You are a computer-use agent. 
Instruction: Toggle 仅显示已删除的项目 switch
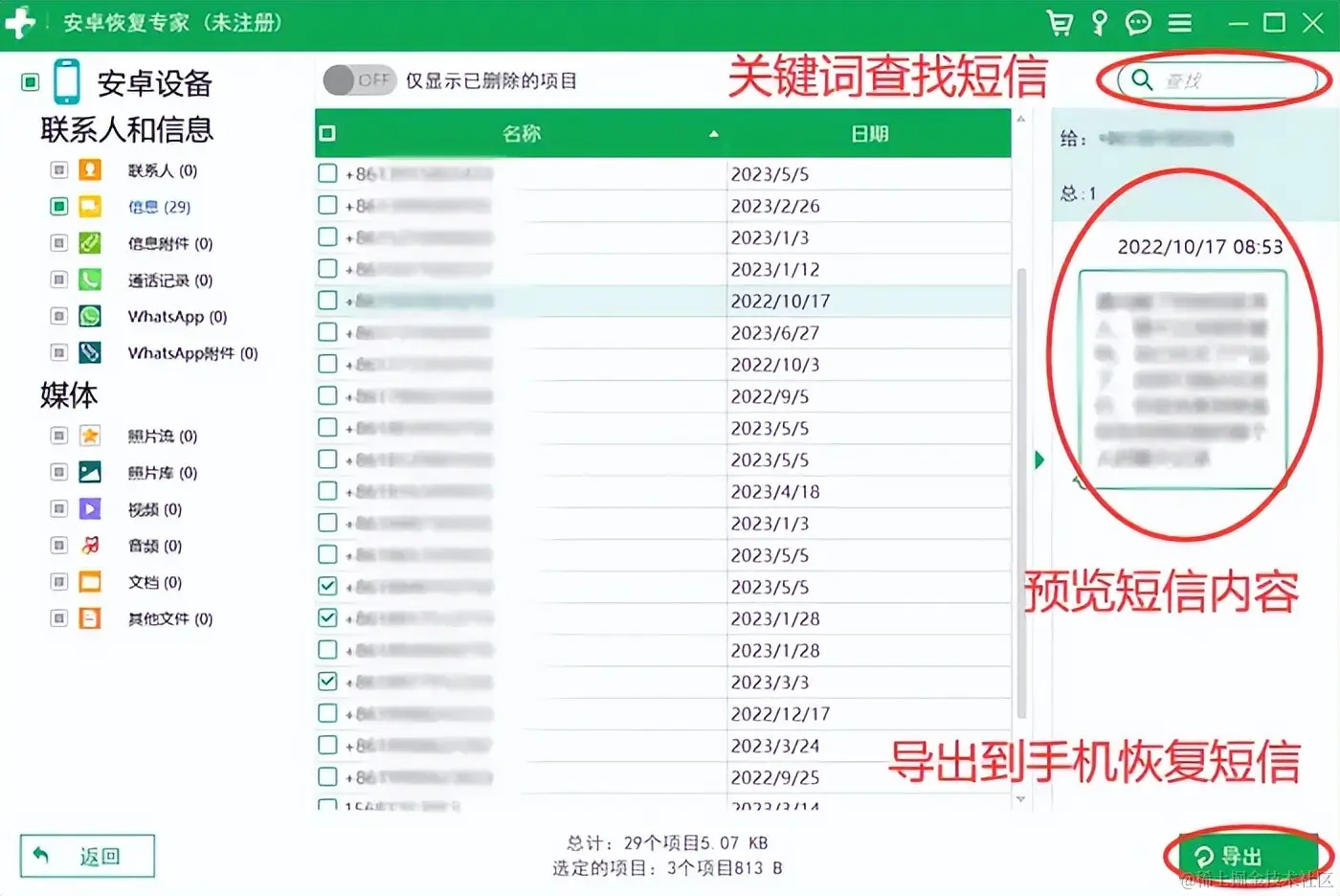tap(359, 80)
